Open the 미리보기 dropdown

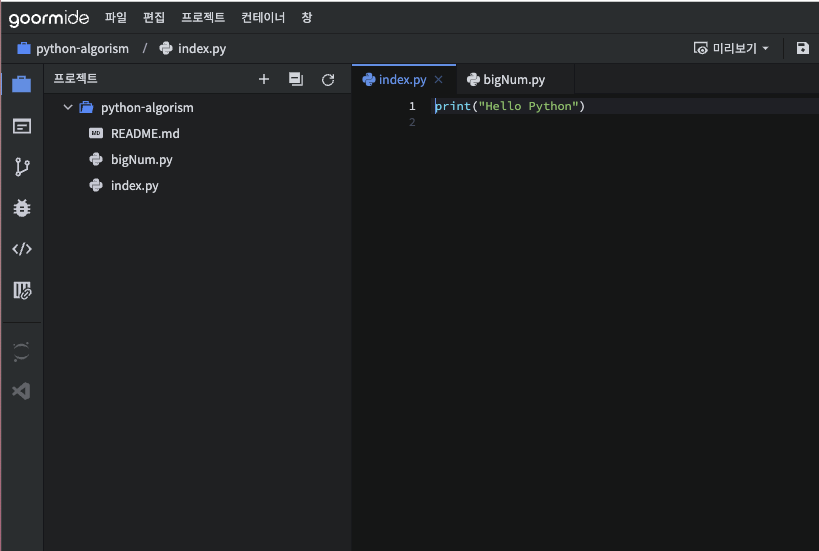731,49
